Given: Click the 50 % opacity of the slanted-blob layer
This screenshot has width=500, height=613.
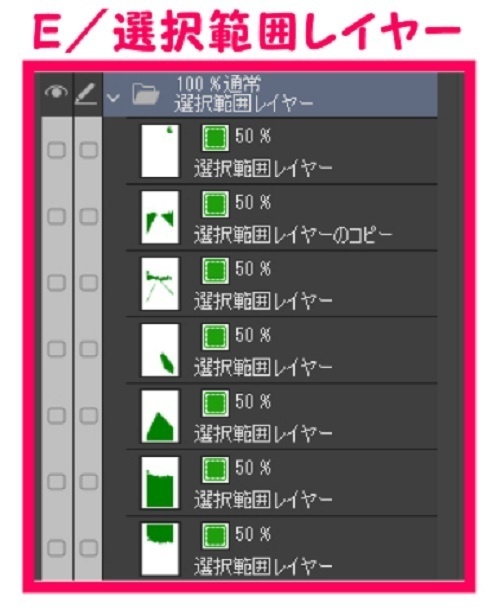Looking at the screenshot, I should click(x=253, y=335).
